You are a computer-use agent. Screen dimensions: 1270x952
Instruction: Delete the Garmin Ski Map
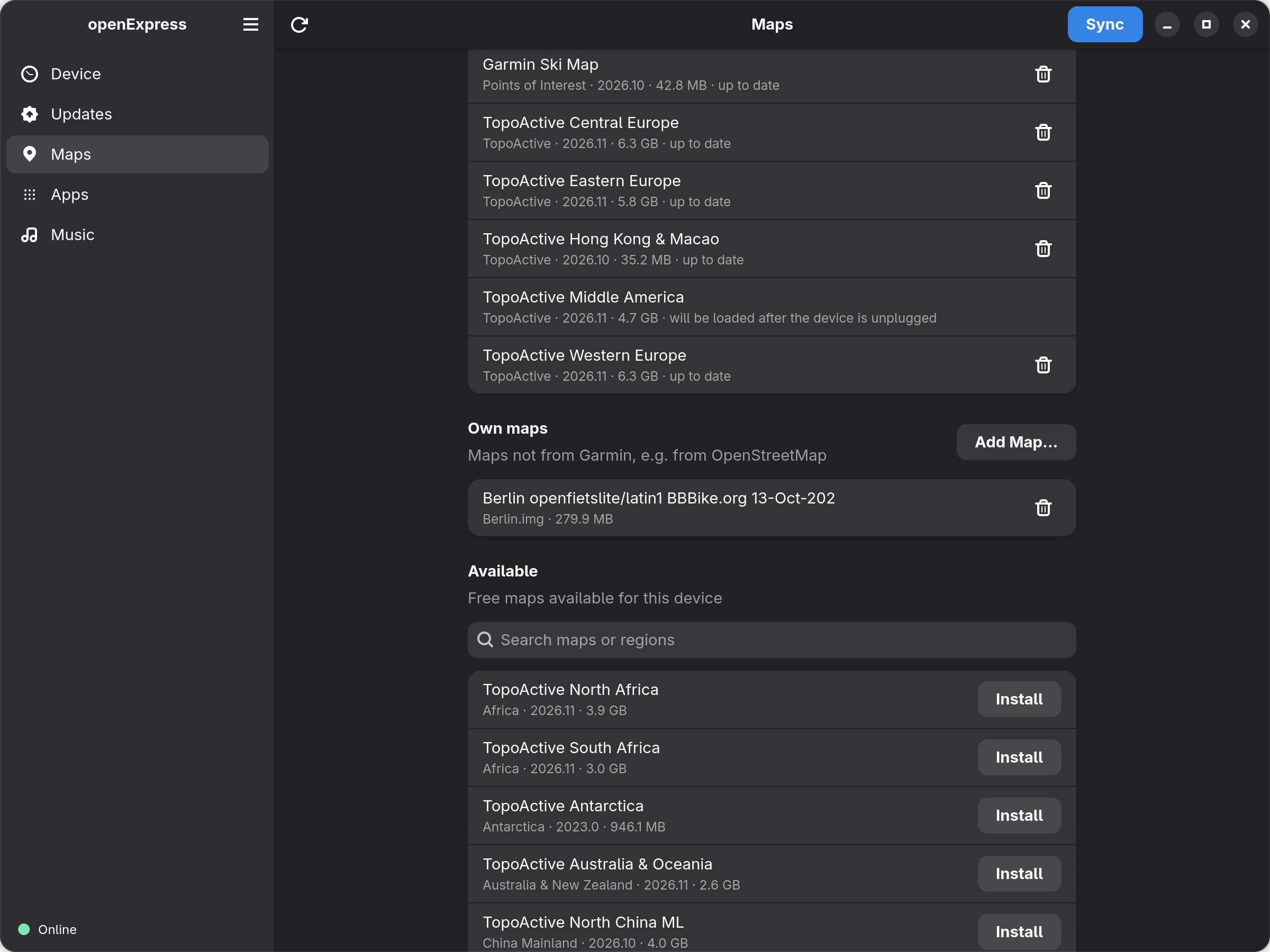click(x=1042, y=75)
